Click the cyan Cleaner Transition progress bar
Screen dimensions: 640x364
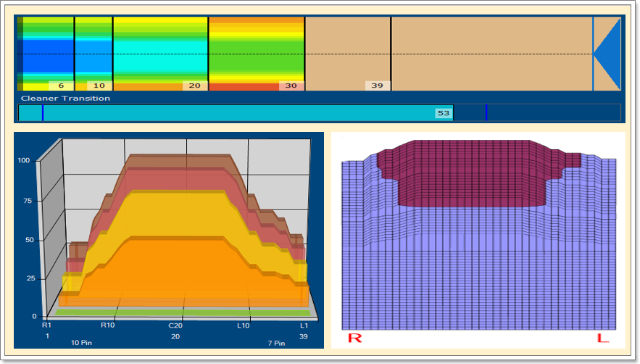pyautogui.click(x=236, y=113)
